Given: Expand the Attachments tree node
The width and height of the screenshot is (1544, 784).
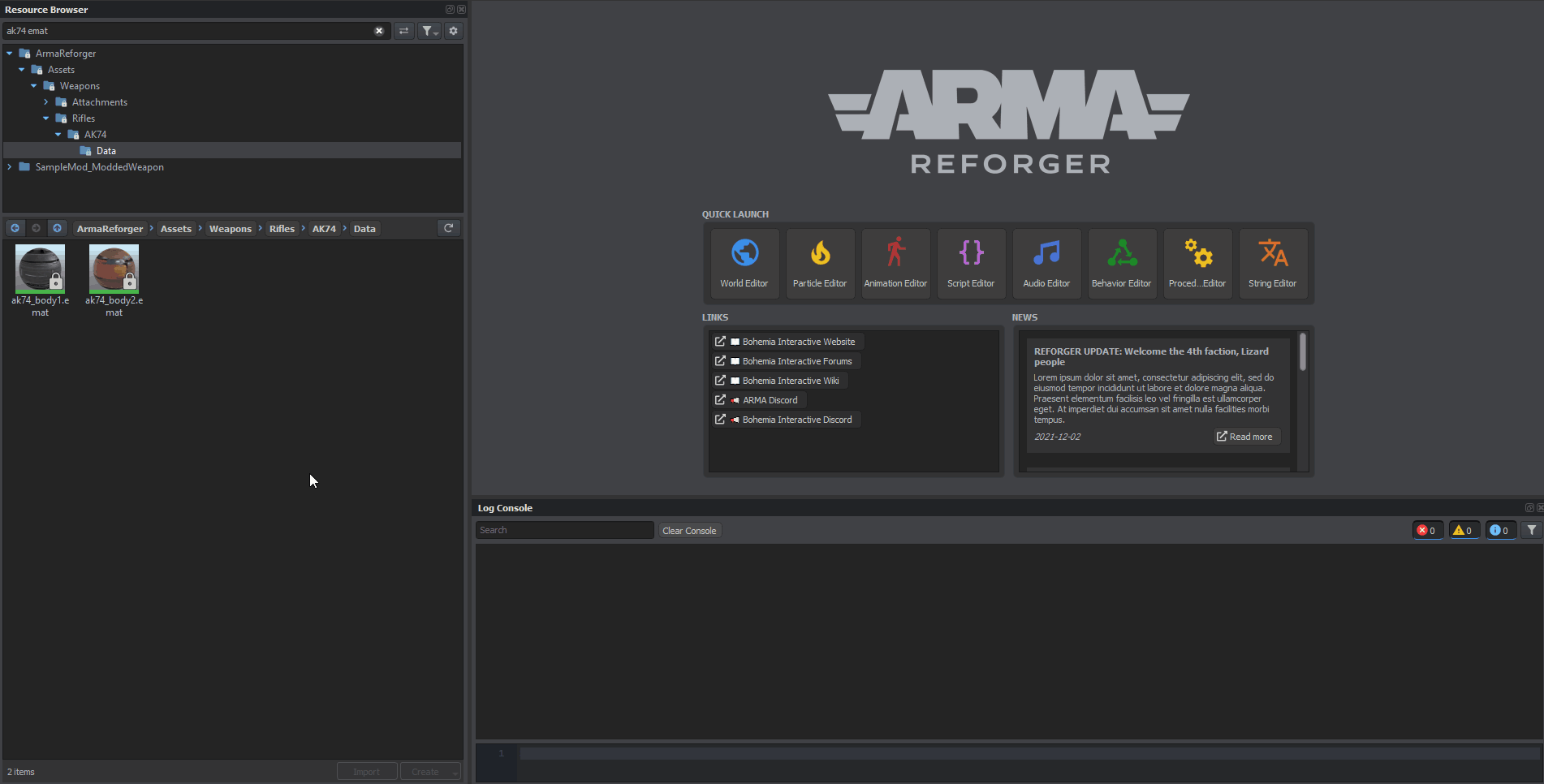Looking at the screenshot, I should pyautogui.click(x=46, y=102).
